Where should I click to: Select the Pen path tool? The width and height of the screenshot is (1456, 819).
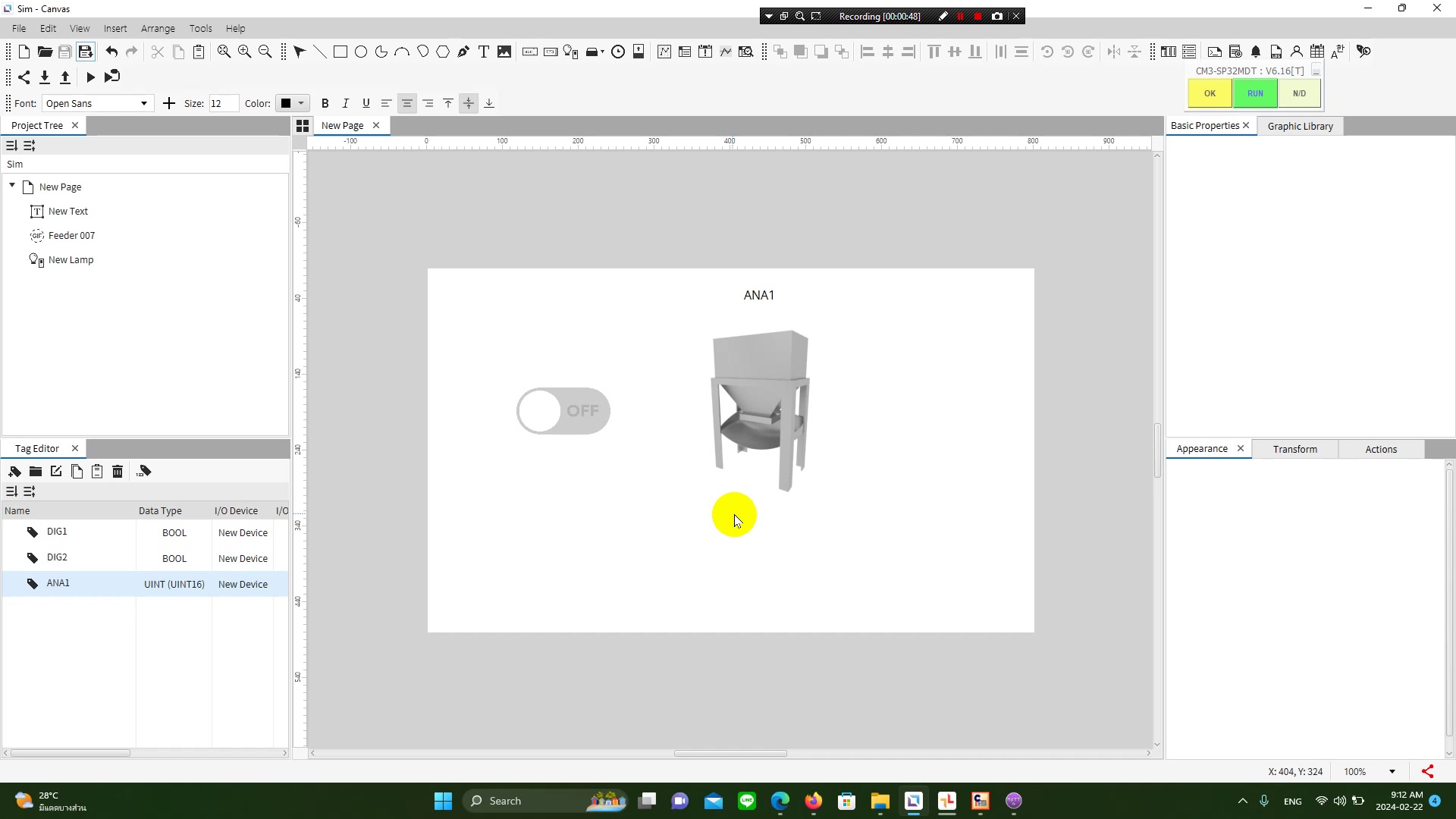click(x=463, y=52)
